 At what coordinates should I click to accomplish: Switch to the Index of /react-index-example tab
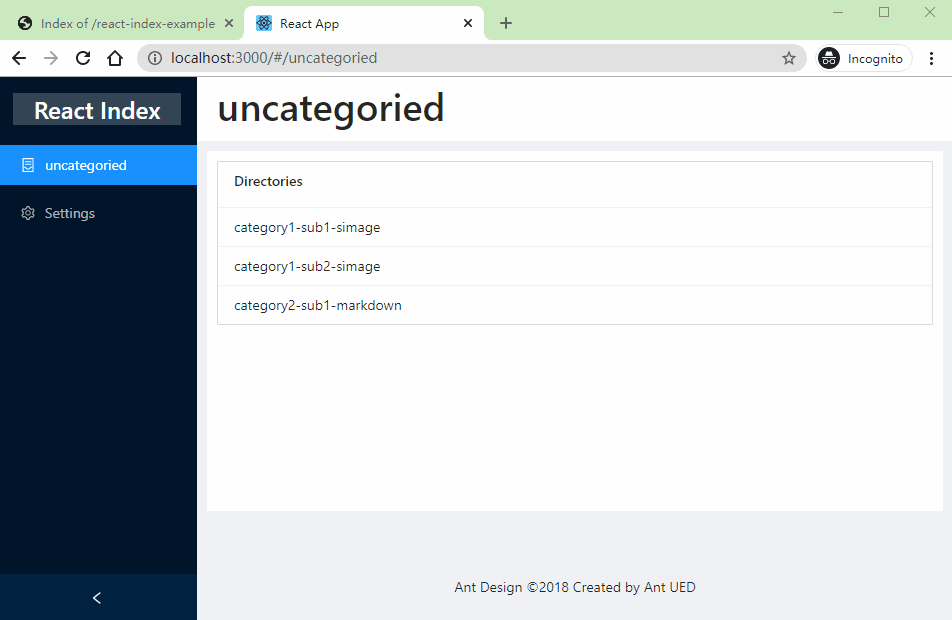click(118, 23)
